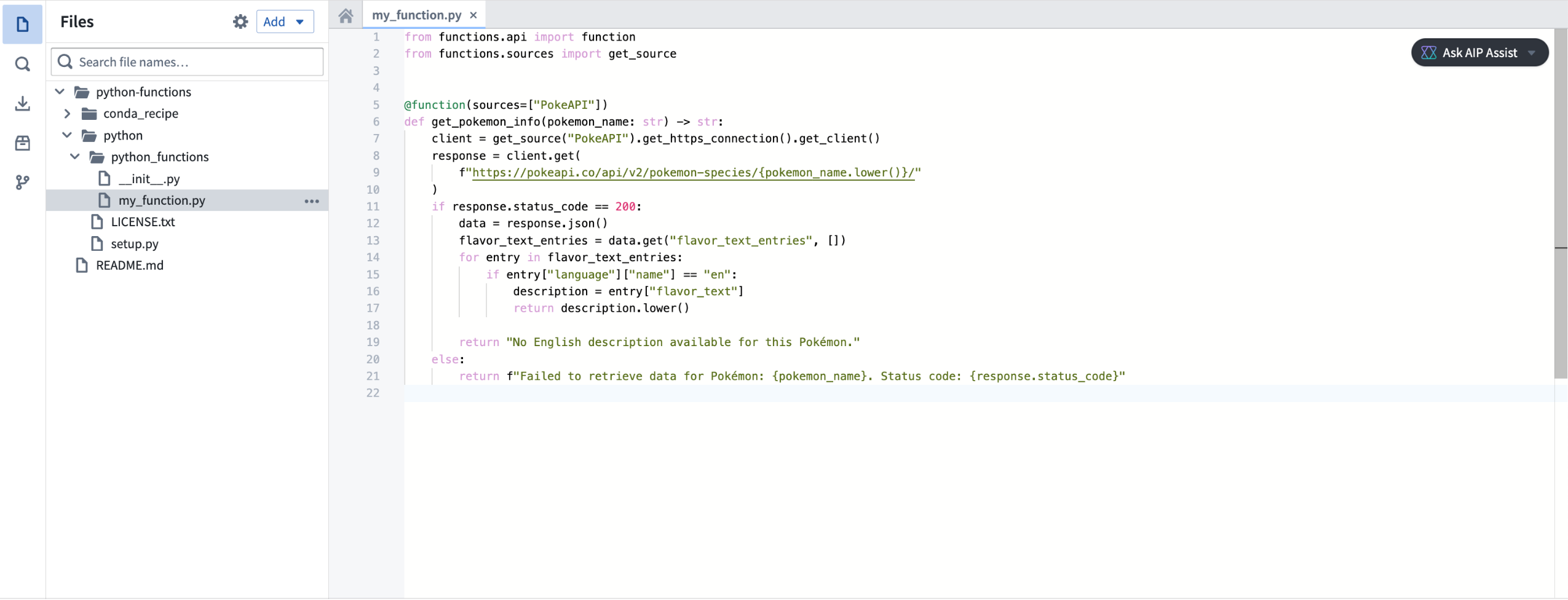Screen dimensions: 1568x600
Task: Collapse the python_functions subfolder
Action: click(74, 157)
